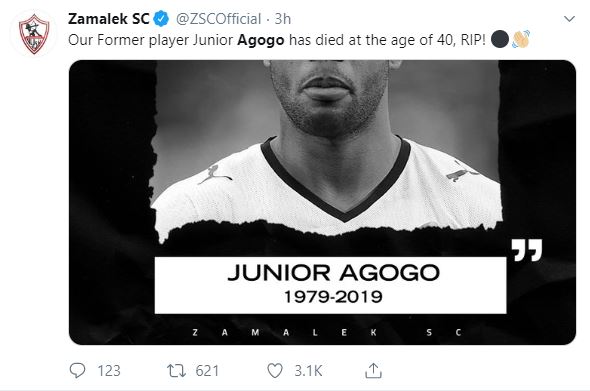Open the tribute image in full view

coord(322,202)
